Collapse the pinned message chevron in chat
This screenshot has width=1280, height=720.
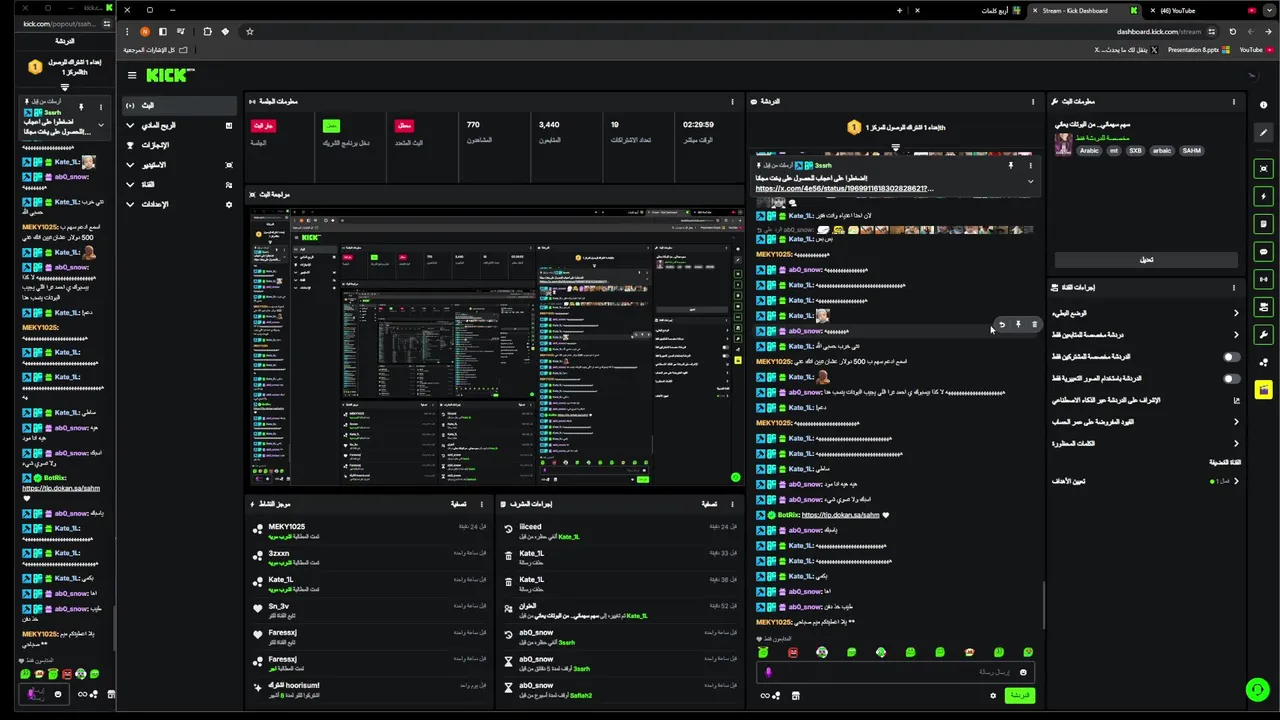coord(1030,181)
